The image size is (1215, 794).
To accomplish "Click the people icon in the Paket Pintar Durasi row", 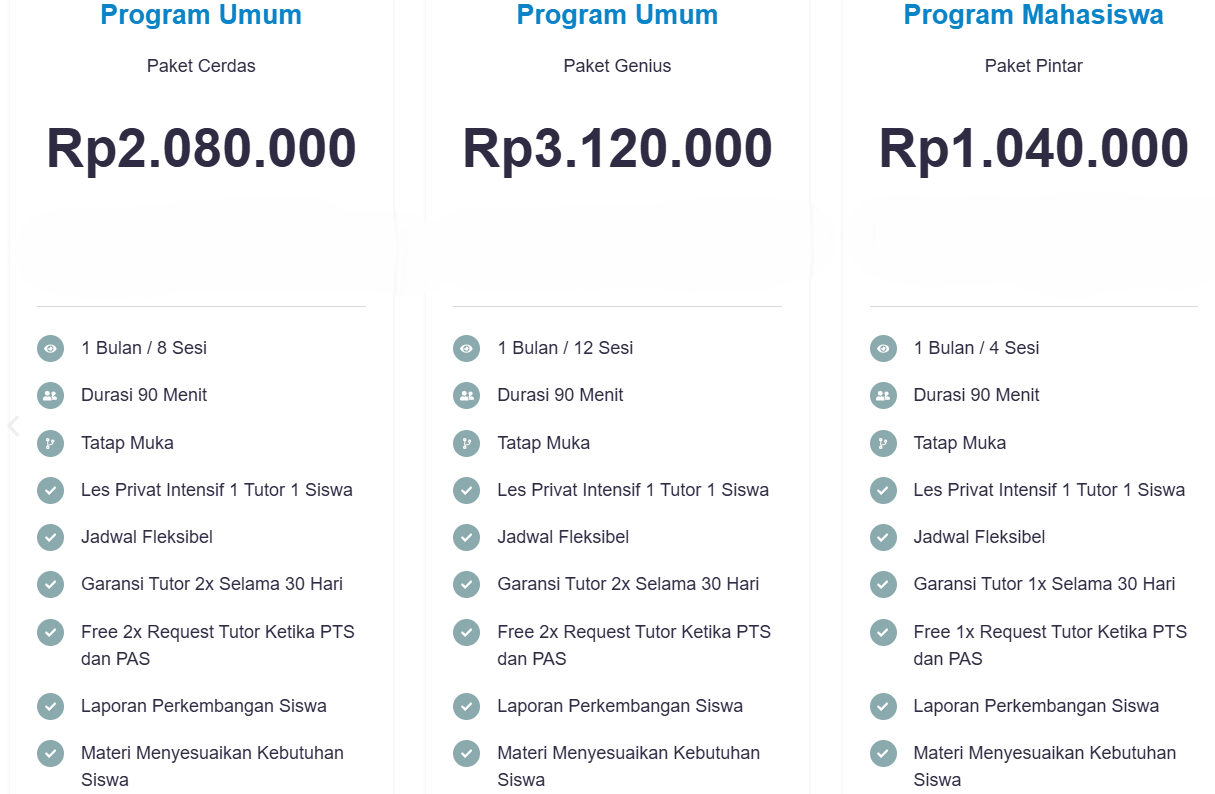I will [x=883, y=396].
